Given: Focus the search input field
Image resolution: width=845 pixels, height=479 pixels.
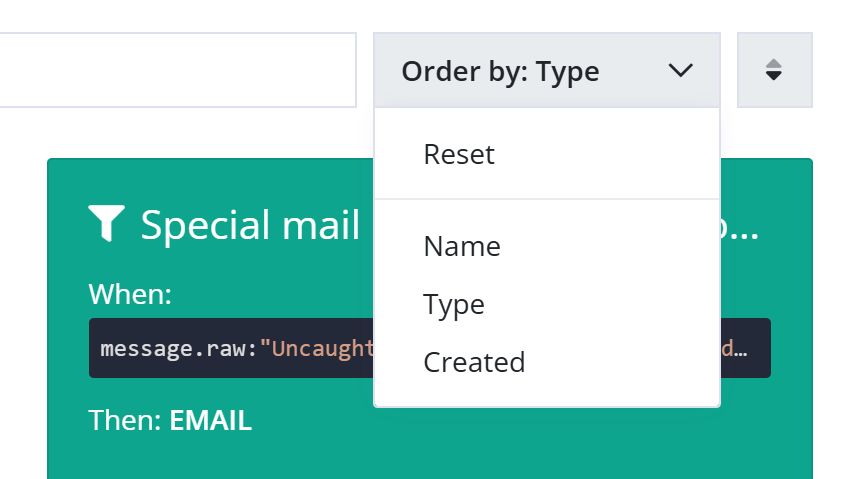Looking at the screenshot, I should [x=178, y=70].
